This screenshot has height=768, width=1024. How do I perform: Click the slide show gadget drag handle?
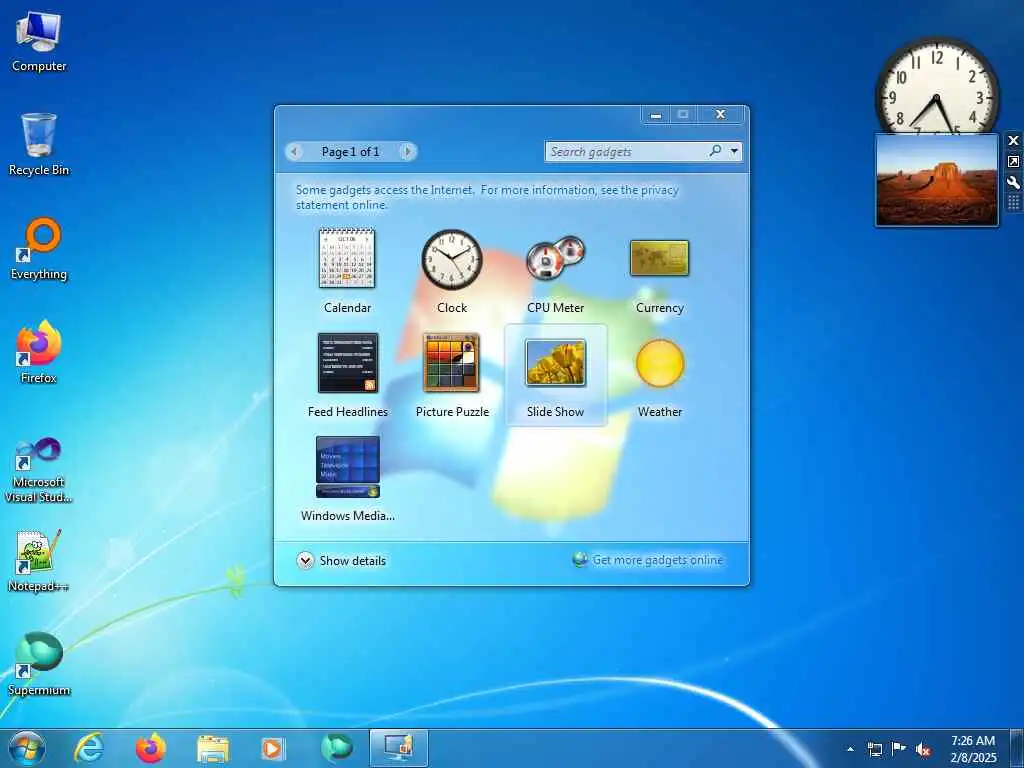[x=1013, y=202]
